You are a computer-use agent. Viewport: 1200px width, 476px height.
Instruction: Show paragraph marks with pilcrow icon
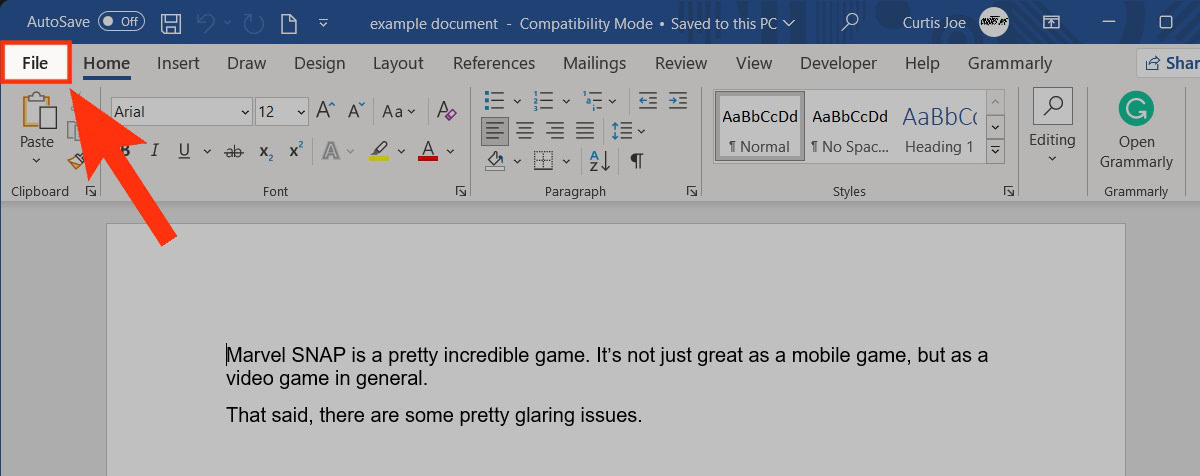point(636,160)
